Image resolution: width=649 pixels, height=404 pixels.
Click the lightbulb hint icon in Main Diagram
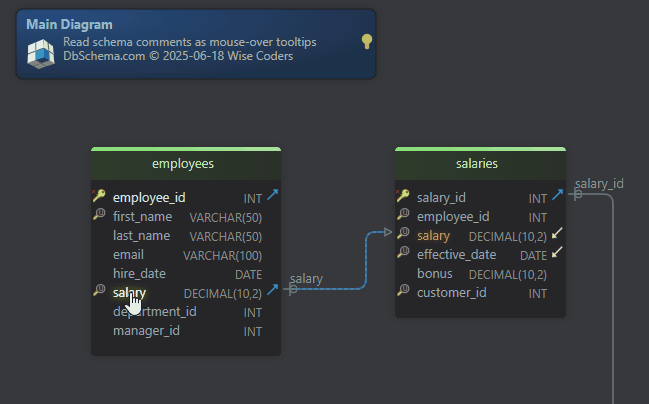click(367, 41)
